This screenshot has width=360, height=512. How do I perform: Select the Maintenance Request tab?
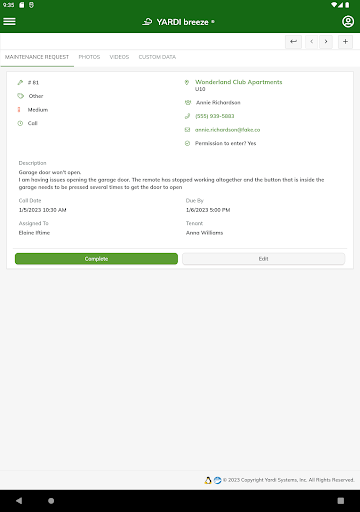coord(37,57)
